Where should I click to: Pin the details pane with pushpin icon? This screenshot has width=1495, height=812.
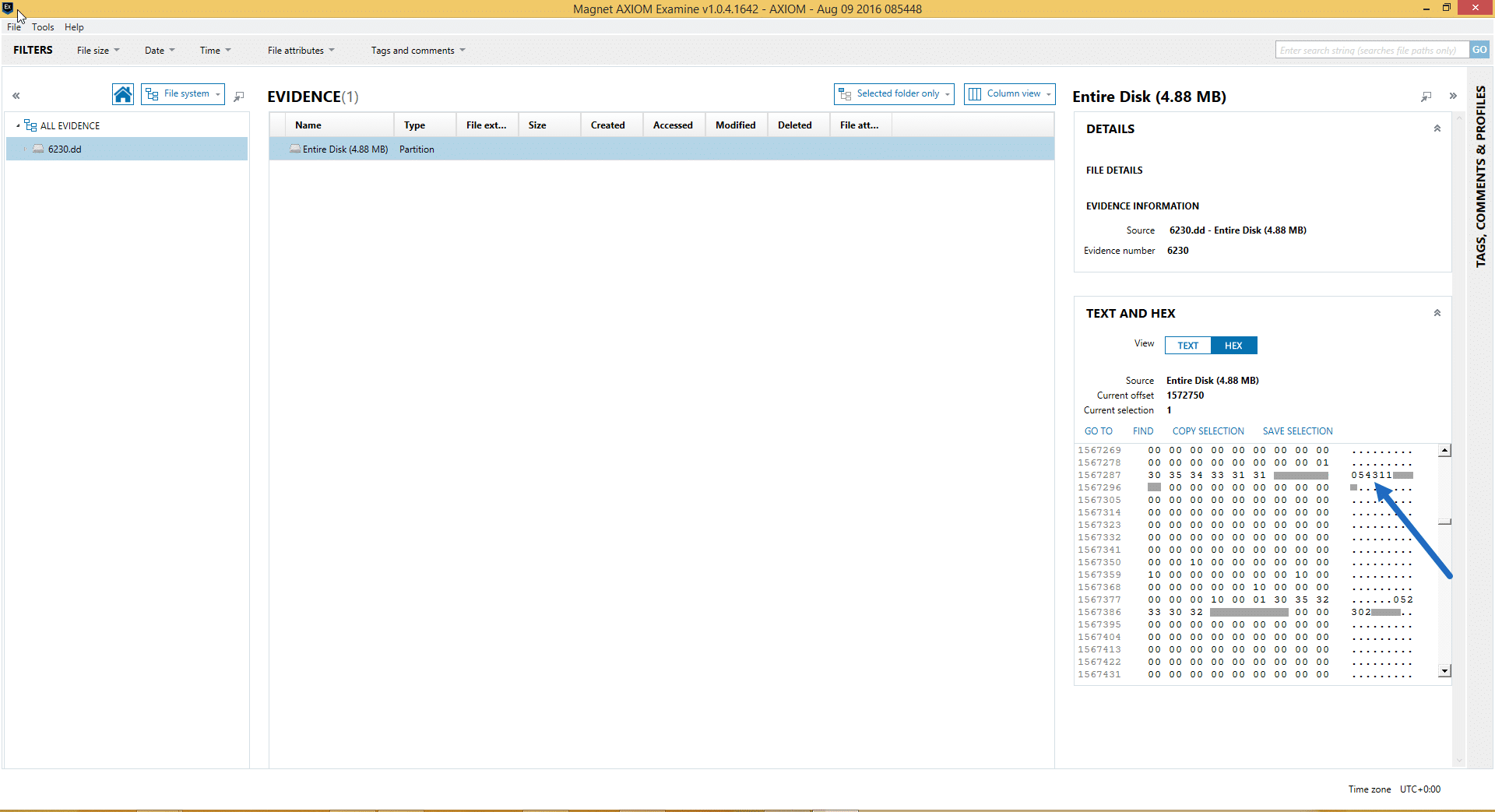(1426, 97)
